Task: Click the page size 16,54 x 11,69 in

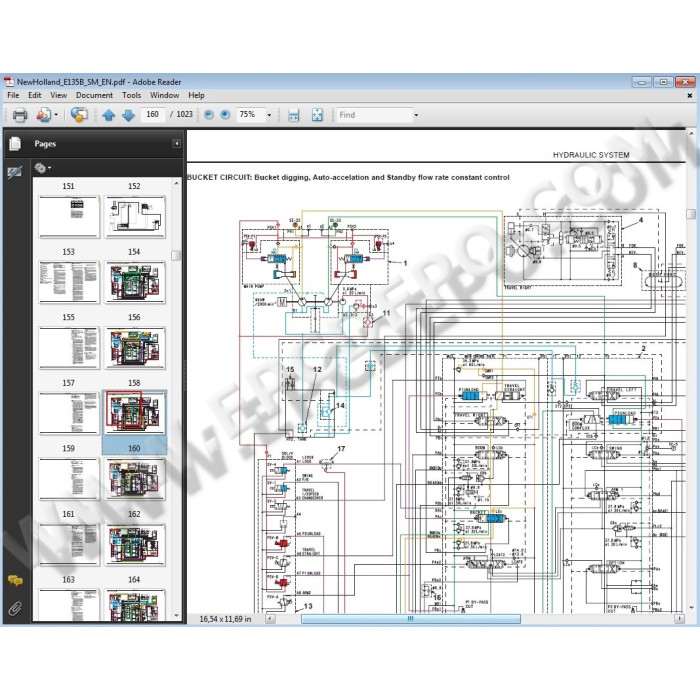Action: tap(225, 619)
